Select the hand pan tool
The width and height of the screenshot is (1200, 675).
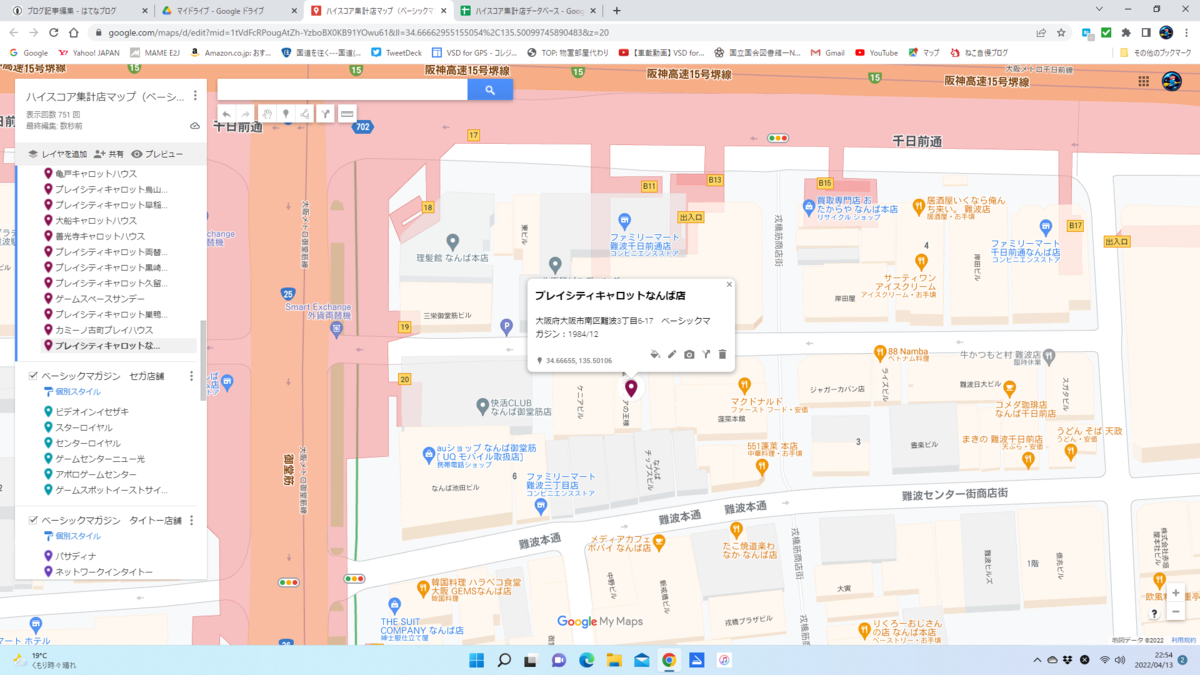pyautogui.click(x=267, y=114)
